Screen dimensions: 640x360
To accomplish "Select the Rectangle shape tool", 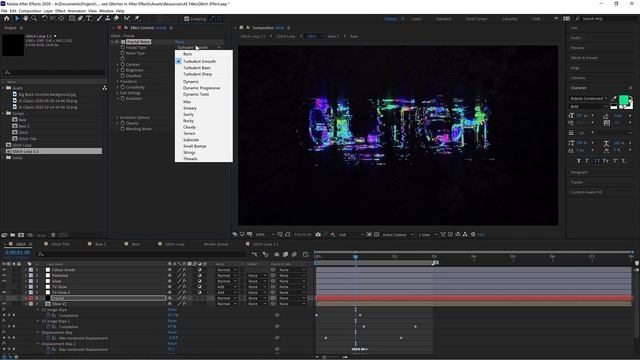I will pyautogui.click(x=72, y=18).
